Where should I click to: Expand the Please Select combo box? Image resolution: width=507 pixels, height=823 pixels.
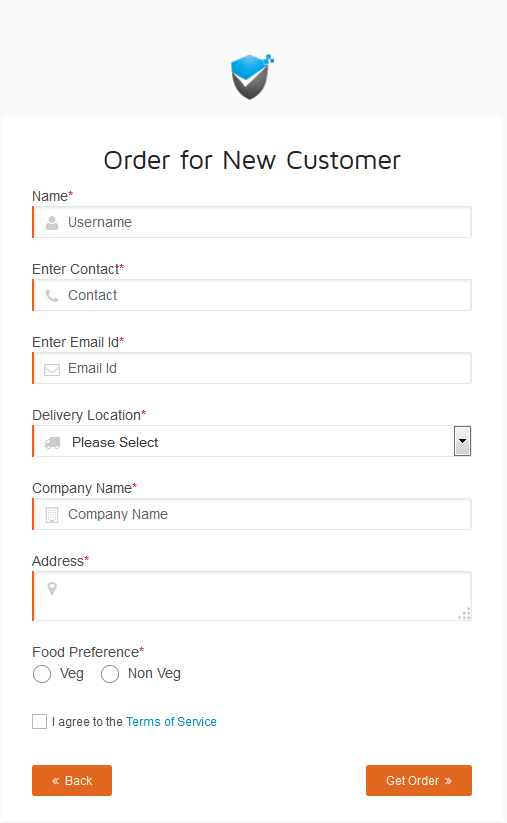pyautogui.click(x=252, y=441)
